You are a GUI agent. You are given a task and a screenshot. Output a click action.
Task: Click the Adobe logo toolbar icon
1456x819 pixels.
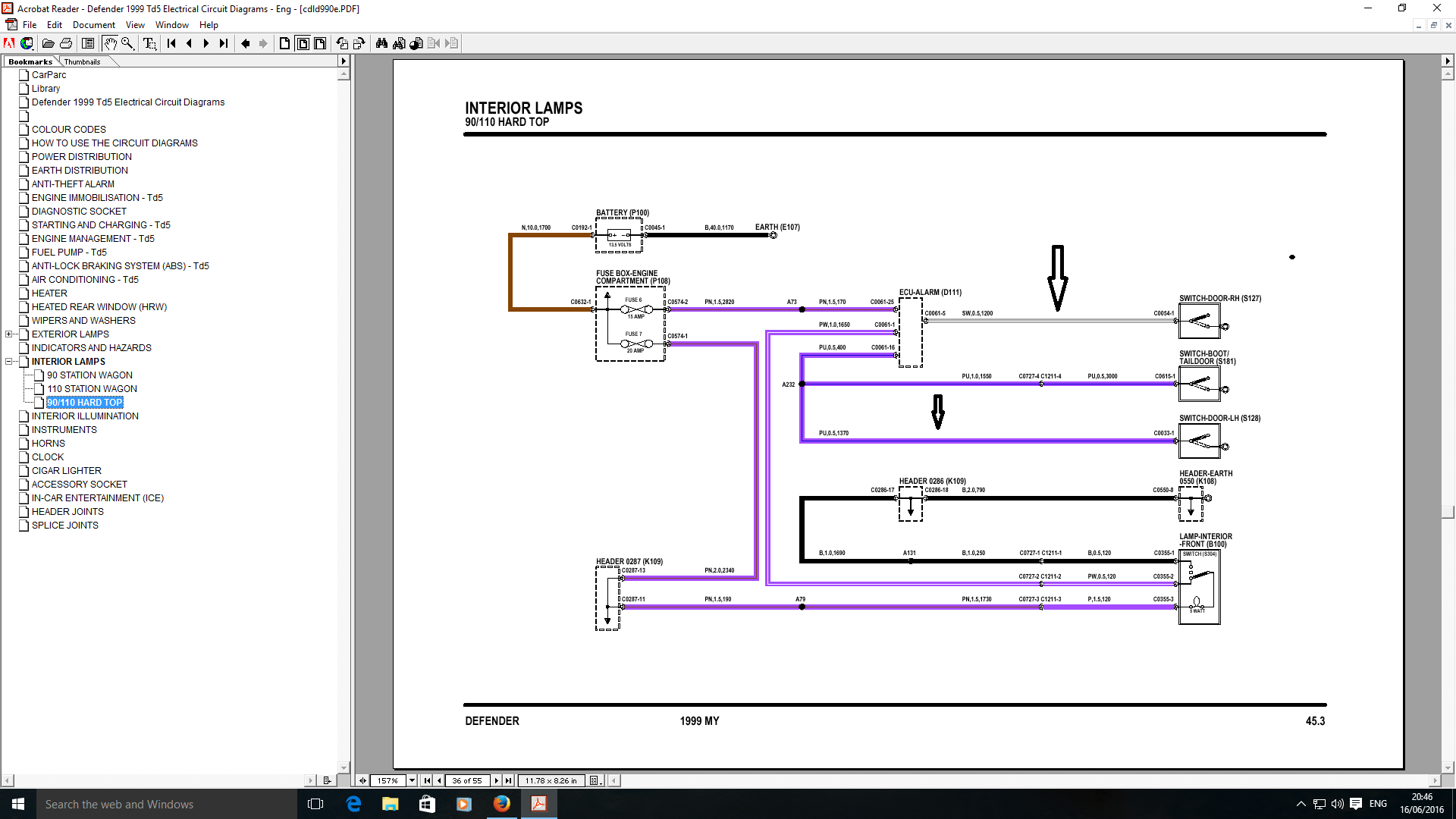coord(9,43)
